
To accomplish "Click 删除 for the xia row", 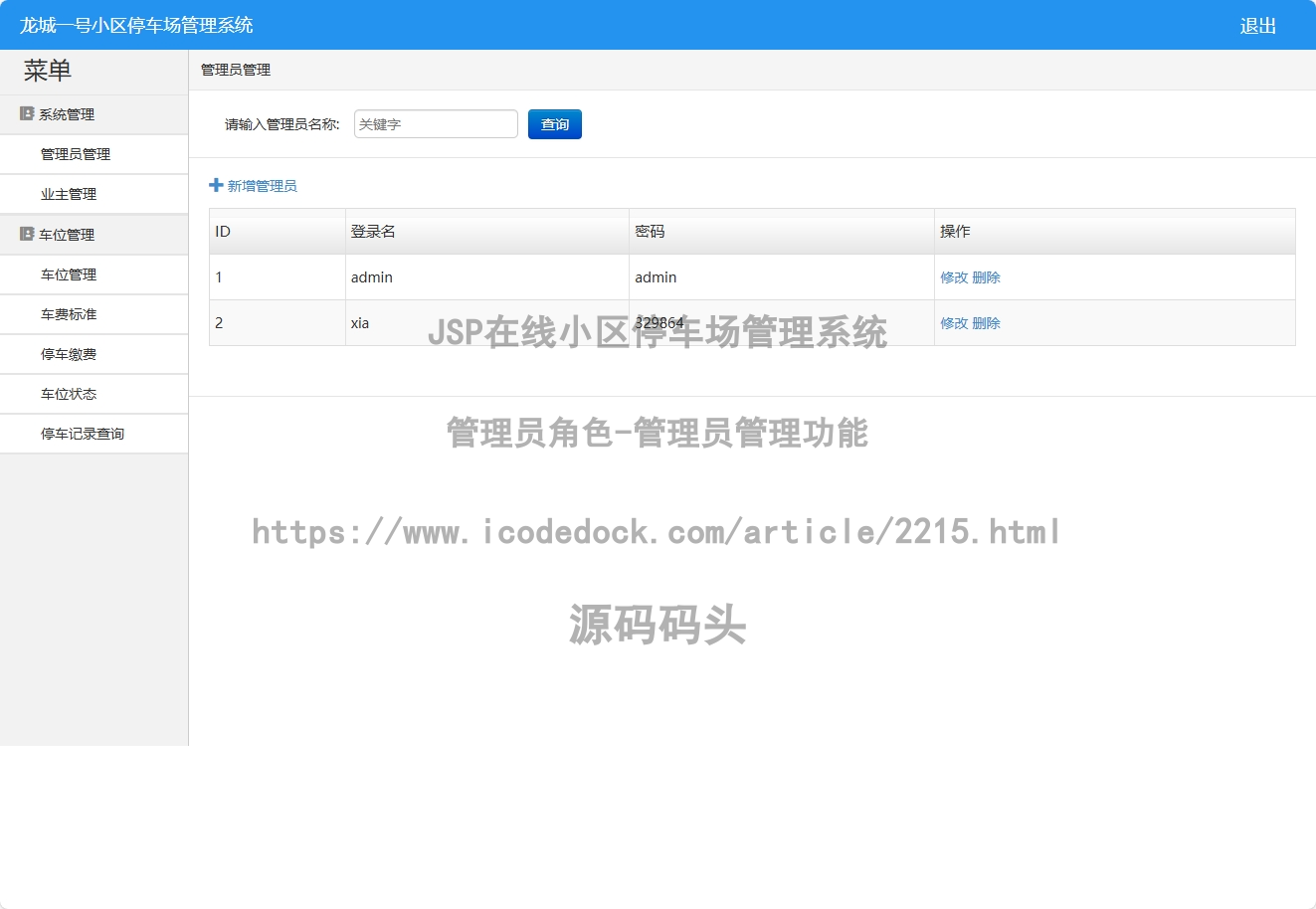I will (x=986, y=323).
